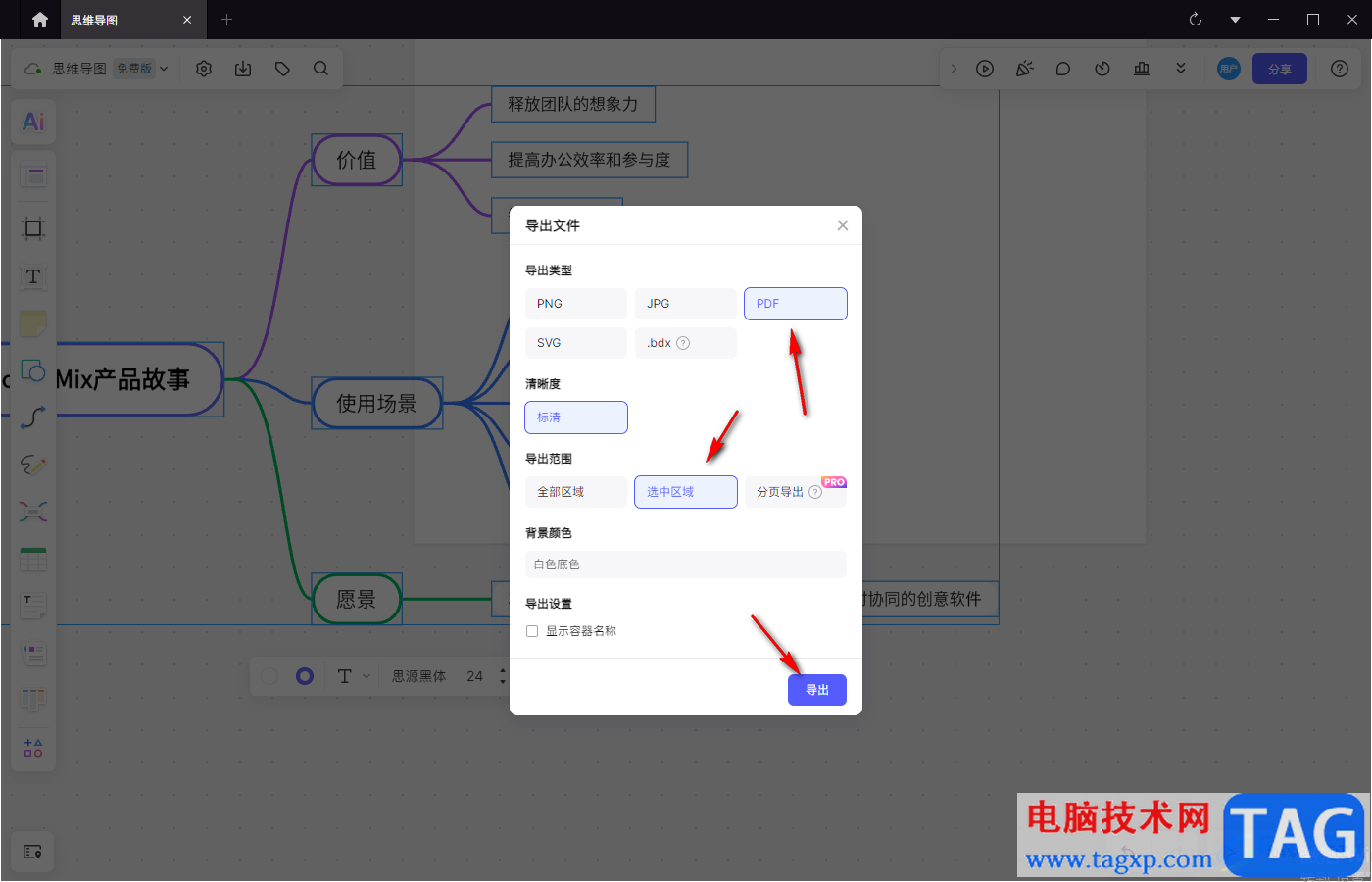The width and height of the screenshot is (1372, 882).
Task: Open the timer icon
Action: (x=1102, y=69)
